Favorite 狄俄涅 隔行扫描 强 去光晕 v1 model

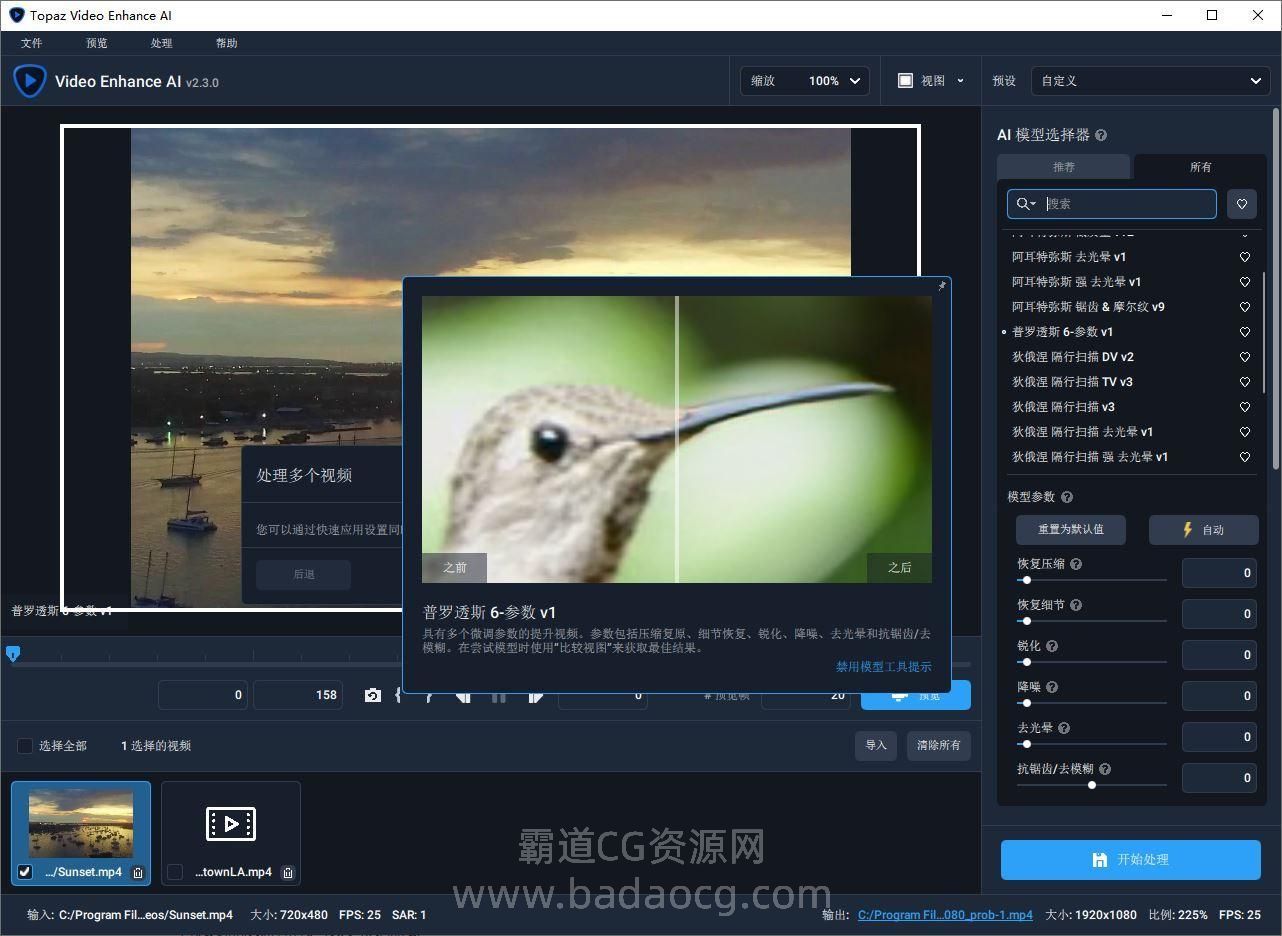coord(1245,457)
